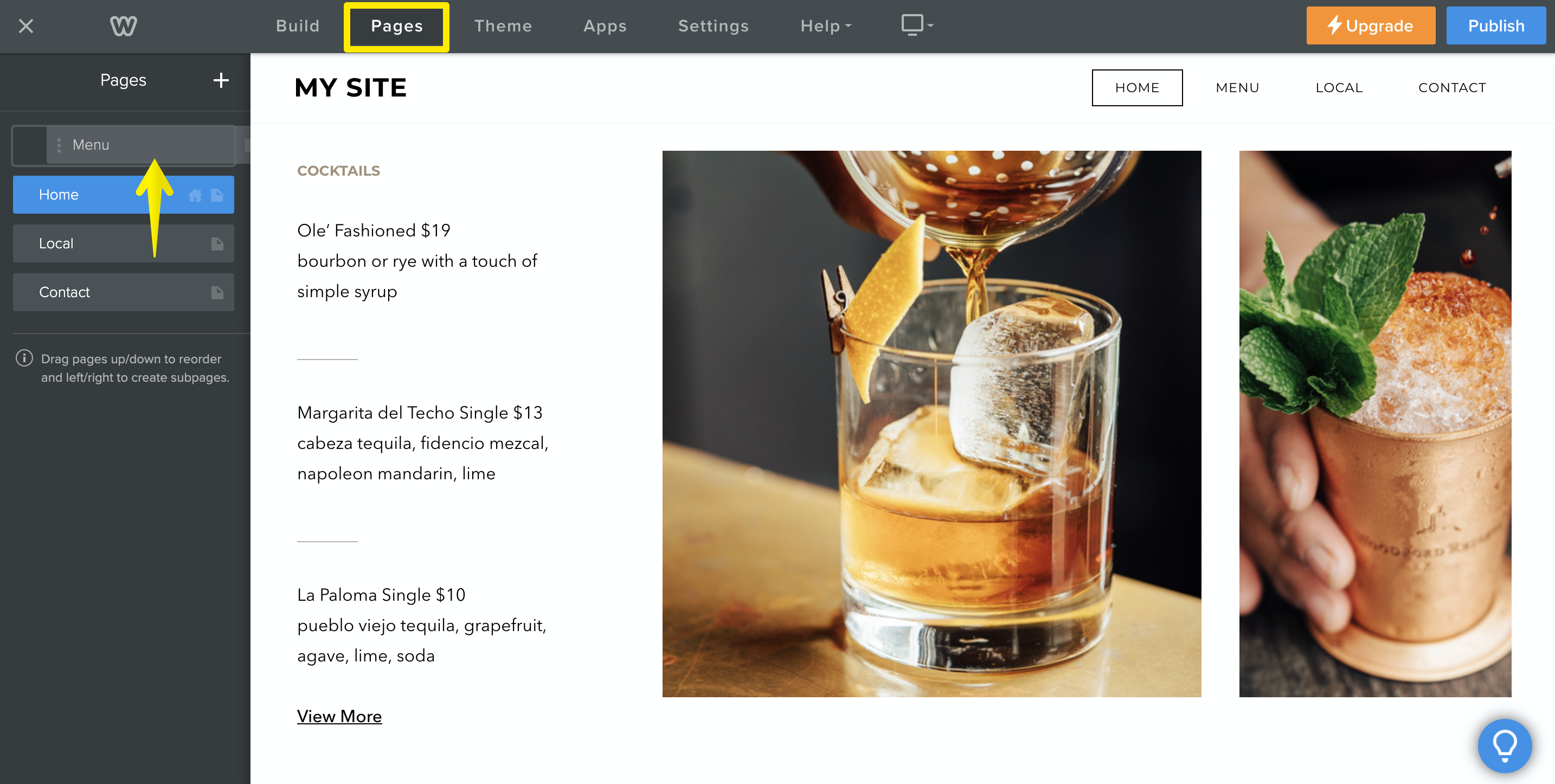
Task: Click the home icon on Home page
Action: [x=195, y=195]
